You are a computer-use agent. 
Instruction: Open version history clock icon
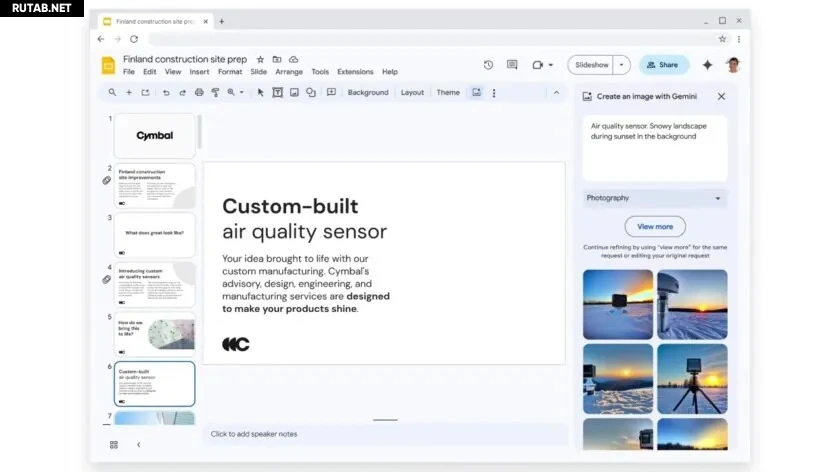pos(488,65)
